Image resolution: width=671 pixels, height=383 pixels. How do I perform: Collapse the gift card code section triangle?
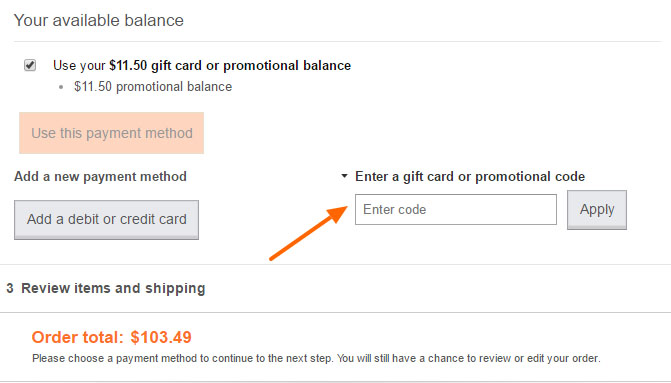tap(344, 176)
